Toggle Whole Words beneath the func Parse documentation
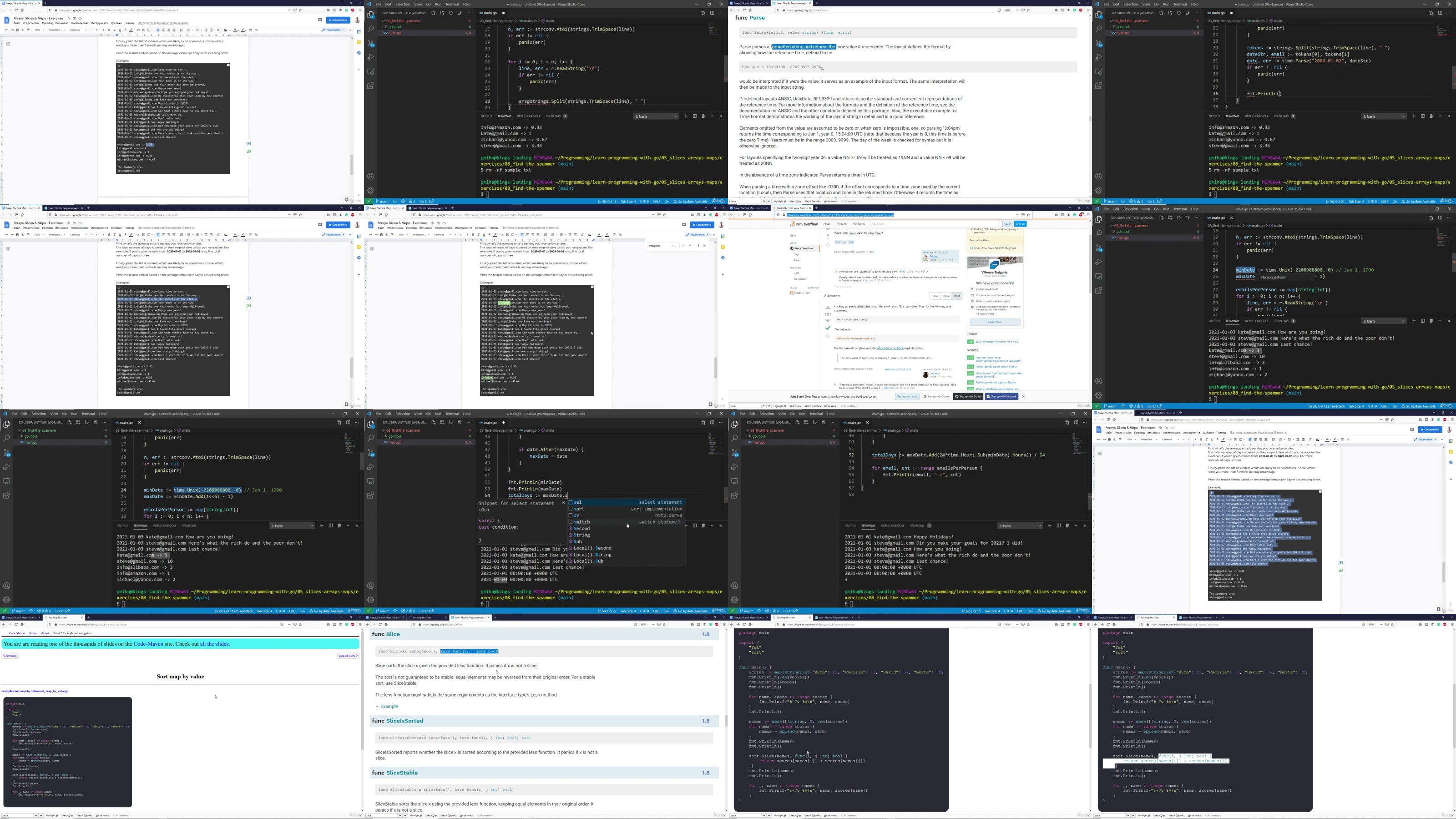This screenshot has height=819, width=1456. click(x=830, y=201)
